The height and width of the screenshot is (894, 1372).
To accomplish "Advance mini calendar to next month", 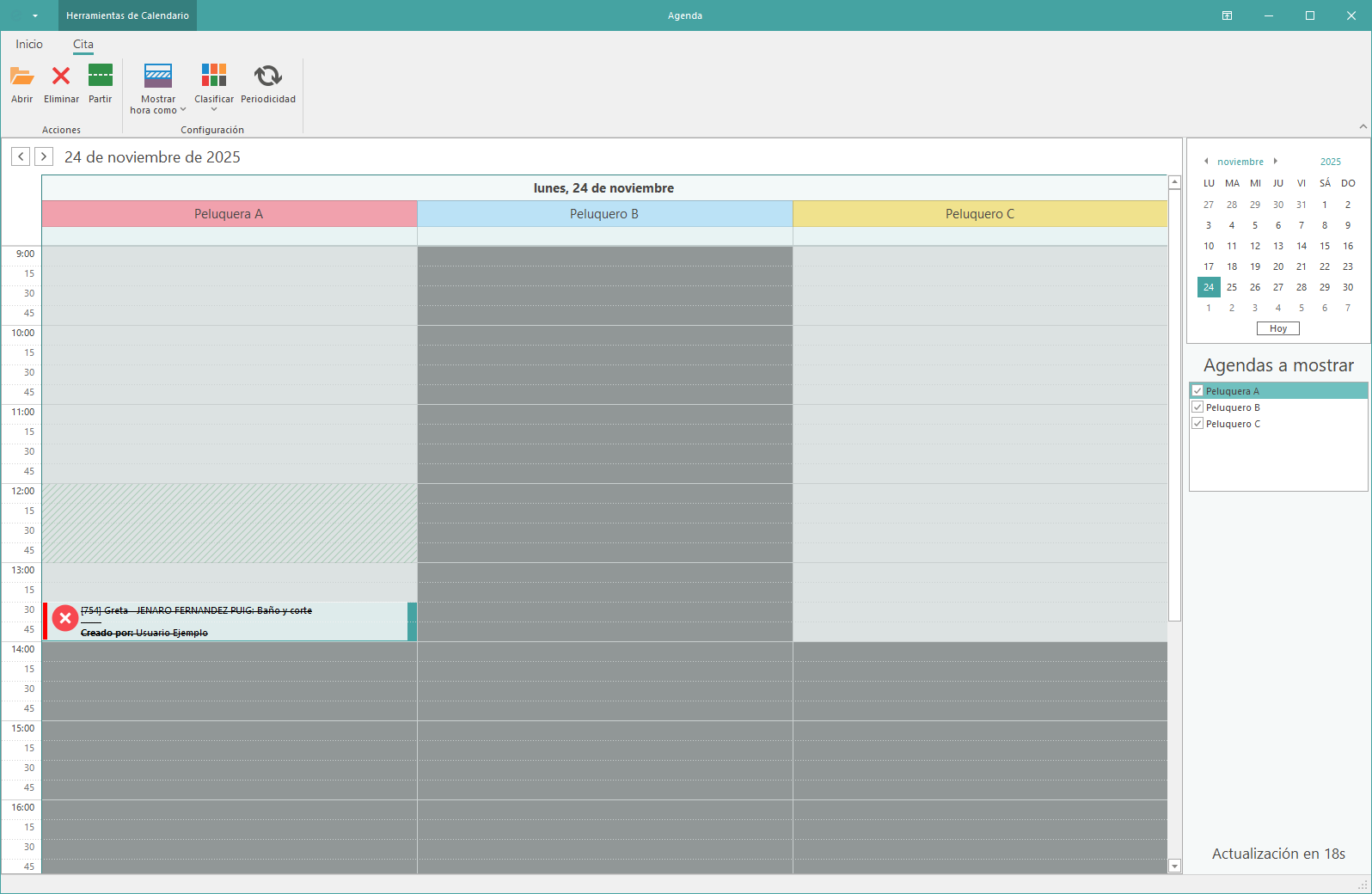I will 1276,162.
